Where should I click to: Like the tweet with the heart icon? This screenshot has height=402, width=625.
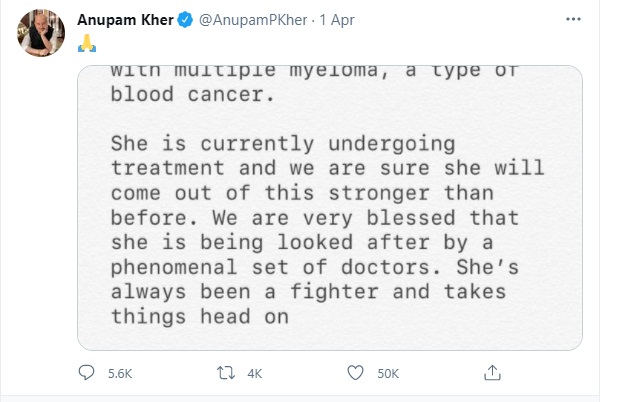[354, 374]
